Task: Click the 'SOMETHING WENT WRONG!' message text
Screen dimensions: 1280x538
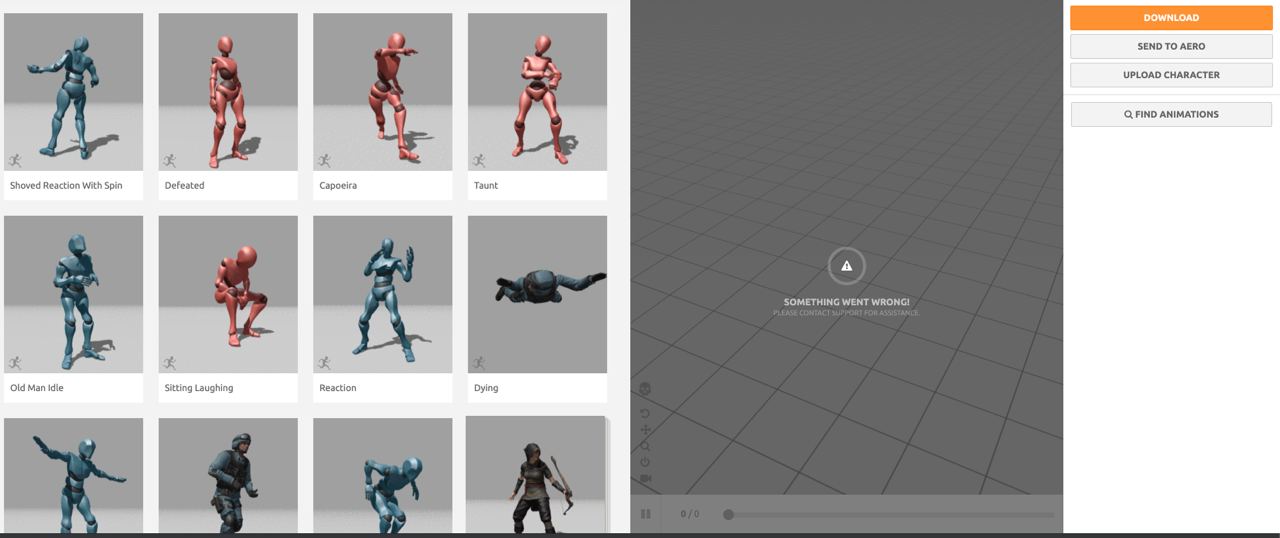Action: 846,302
